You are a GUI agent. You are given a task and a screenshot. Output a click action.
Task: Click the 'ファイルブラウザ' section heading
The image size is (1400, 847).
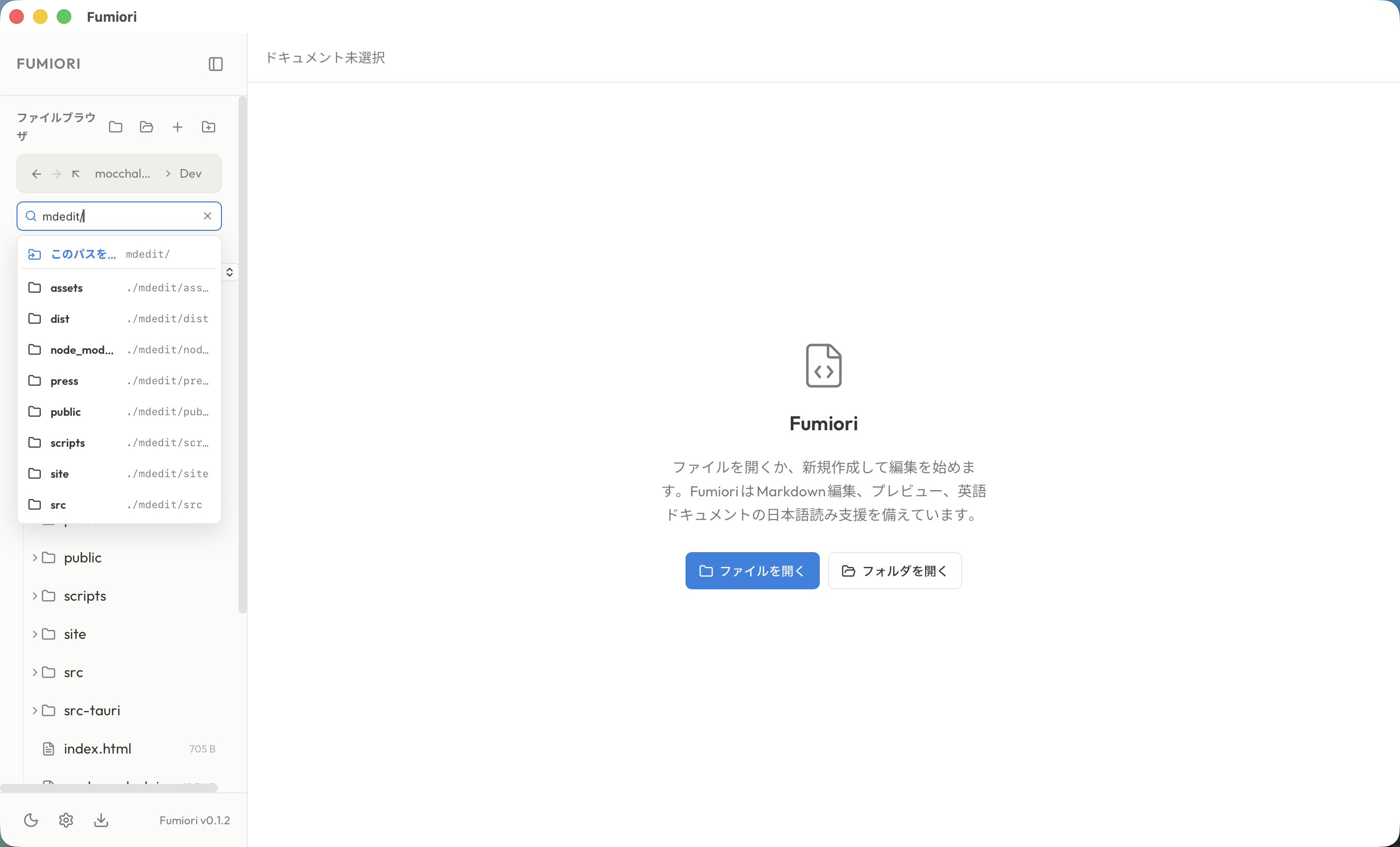pyautogui.click(x=56, y=127)
